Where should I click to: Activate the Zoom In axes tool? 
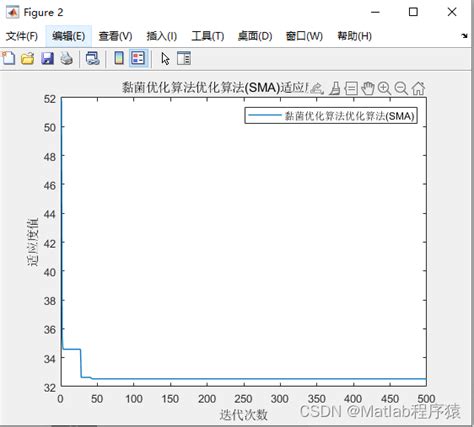pos(384,88)
